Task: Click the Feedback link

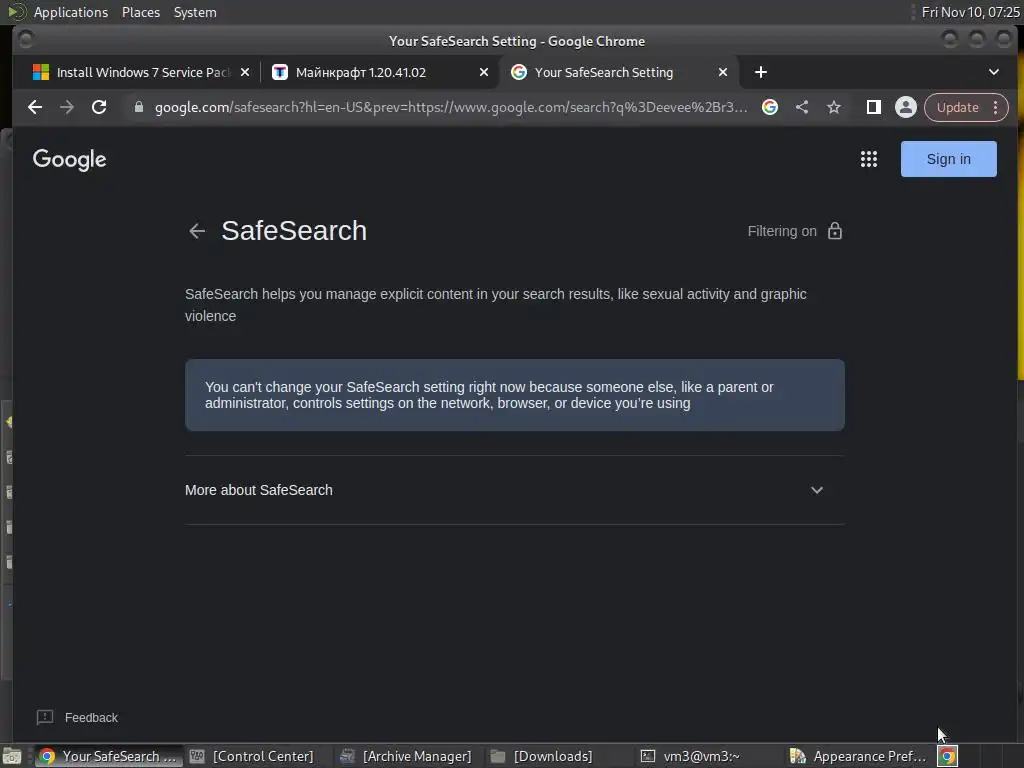Action: (x=91, y=717)
